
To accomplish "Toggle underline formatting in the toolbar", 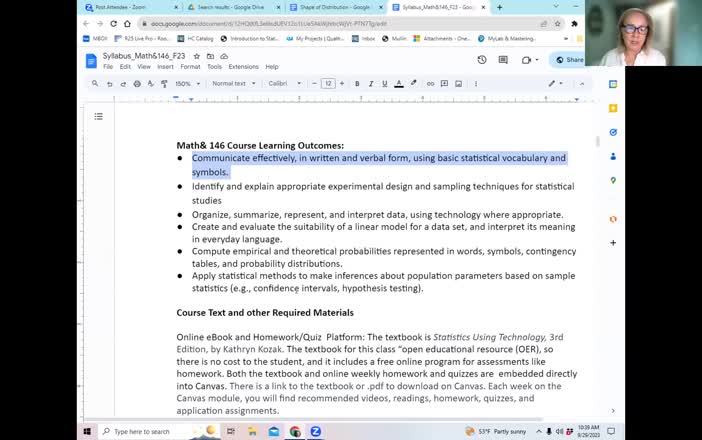I will pos(386,84).
